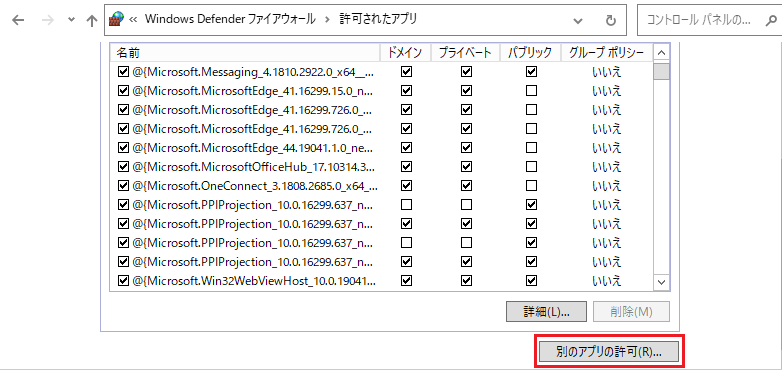Enable パブリック for MicrosoftEdge_44.19041.1.0
Image resolution: width=783 pixels, height=370 pixels.
point(532,148)
